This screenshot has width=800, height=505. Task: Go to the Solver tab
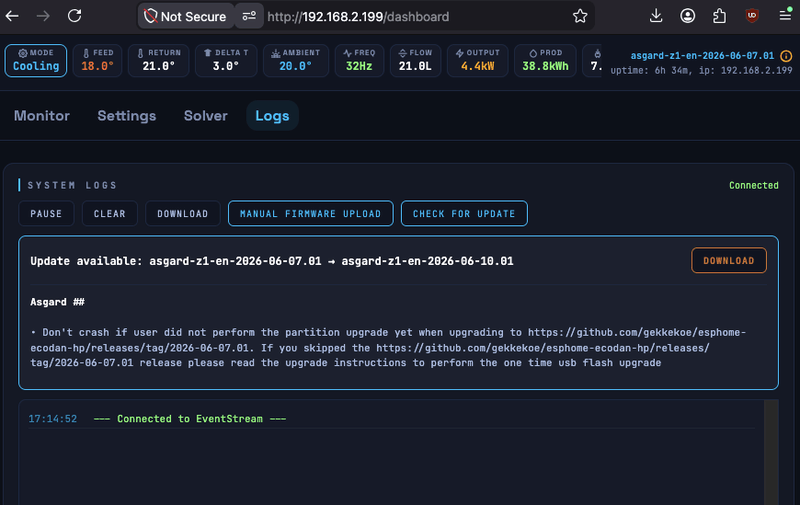206,116
